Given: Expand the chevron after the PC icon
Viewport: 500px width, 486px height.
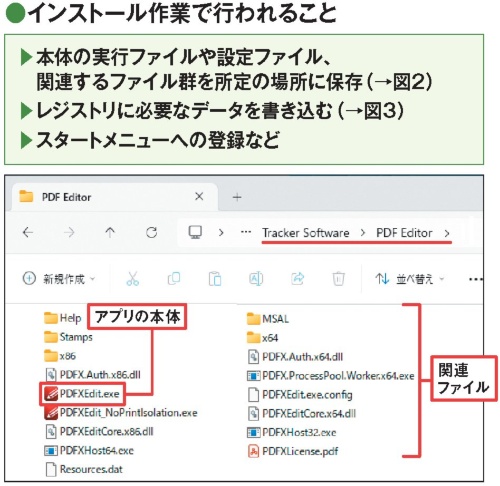Looking at the screenshot, I should coord(221,232).
